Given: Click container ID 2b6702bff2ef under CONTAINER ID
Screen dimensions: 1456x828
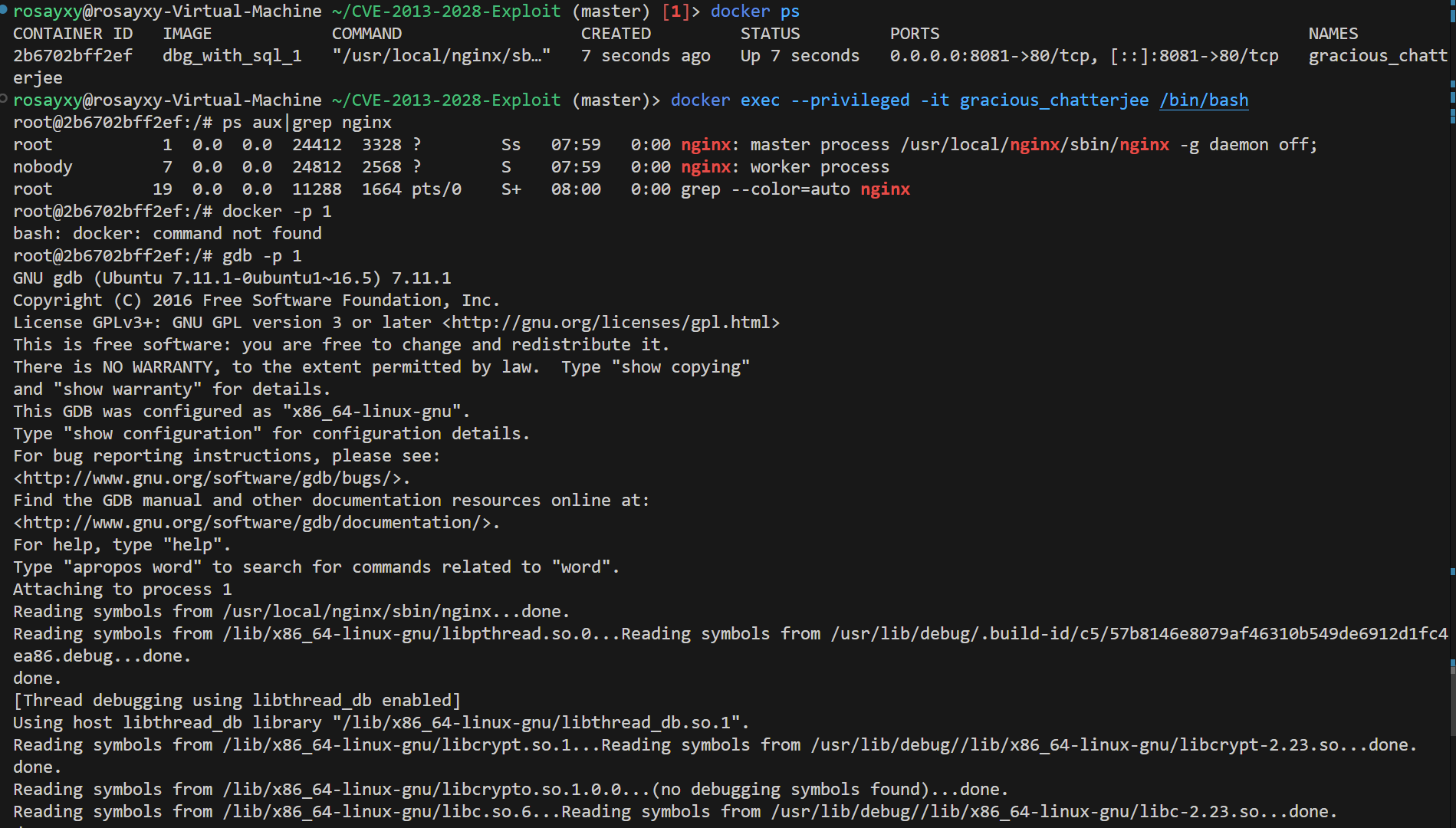Looking at the screenshot, I should coord(73,56).
